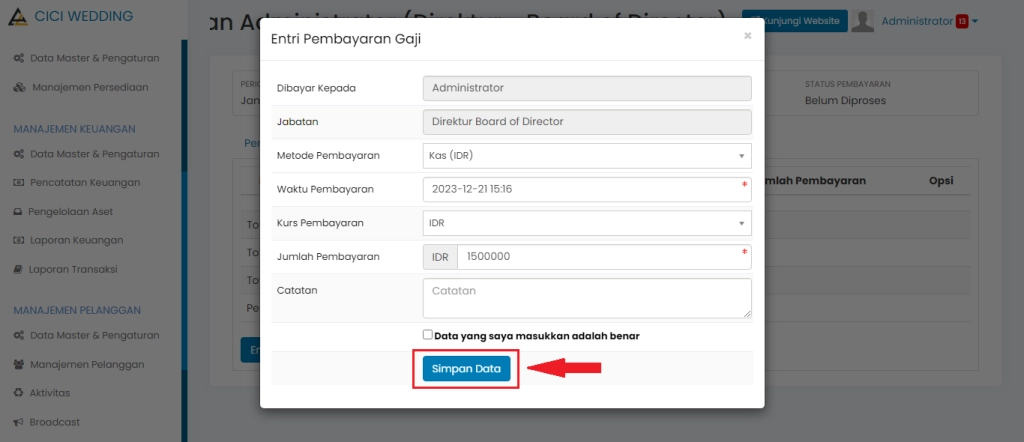This screenshot has height=442, width=1024.
Task: Click the Dibayar Kepada field
Action: click(x=587, y=88)
